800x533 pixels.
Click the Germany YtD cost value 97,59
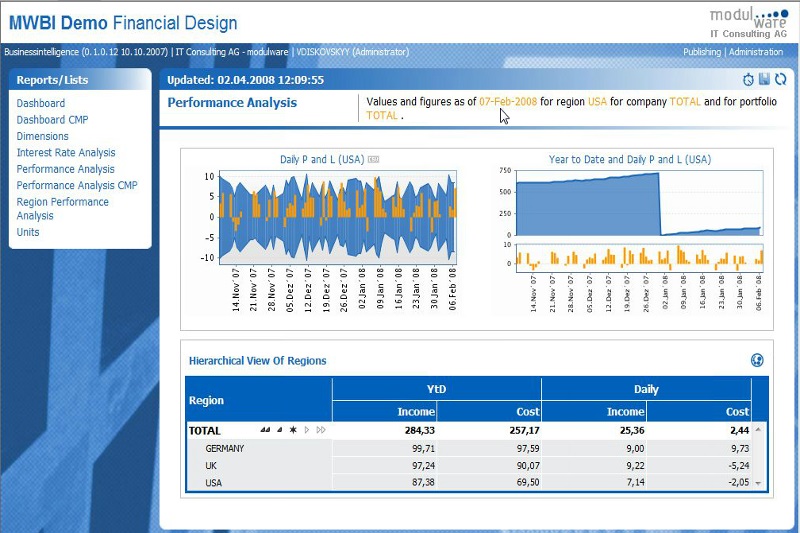tap(528, 448)
